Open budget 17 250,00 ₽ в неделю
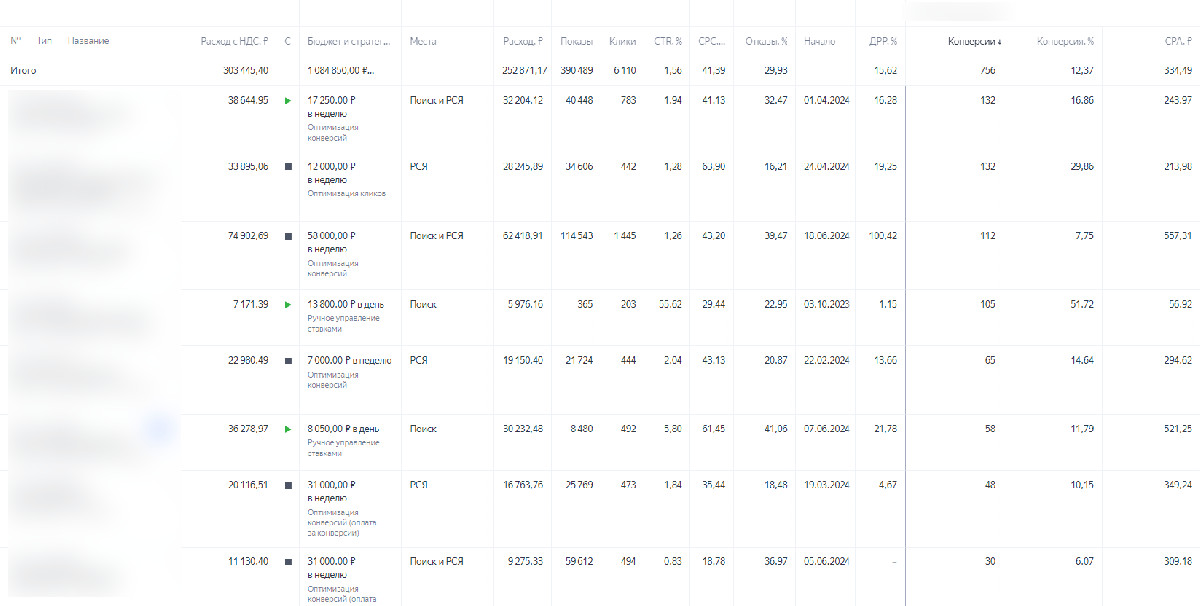The image size is (1200, 606). [x=333, y=101]
